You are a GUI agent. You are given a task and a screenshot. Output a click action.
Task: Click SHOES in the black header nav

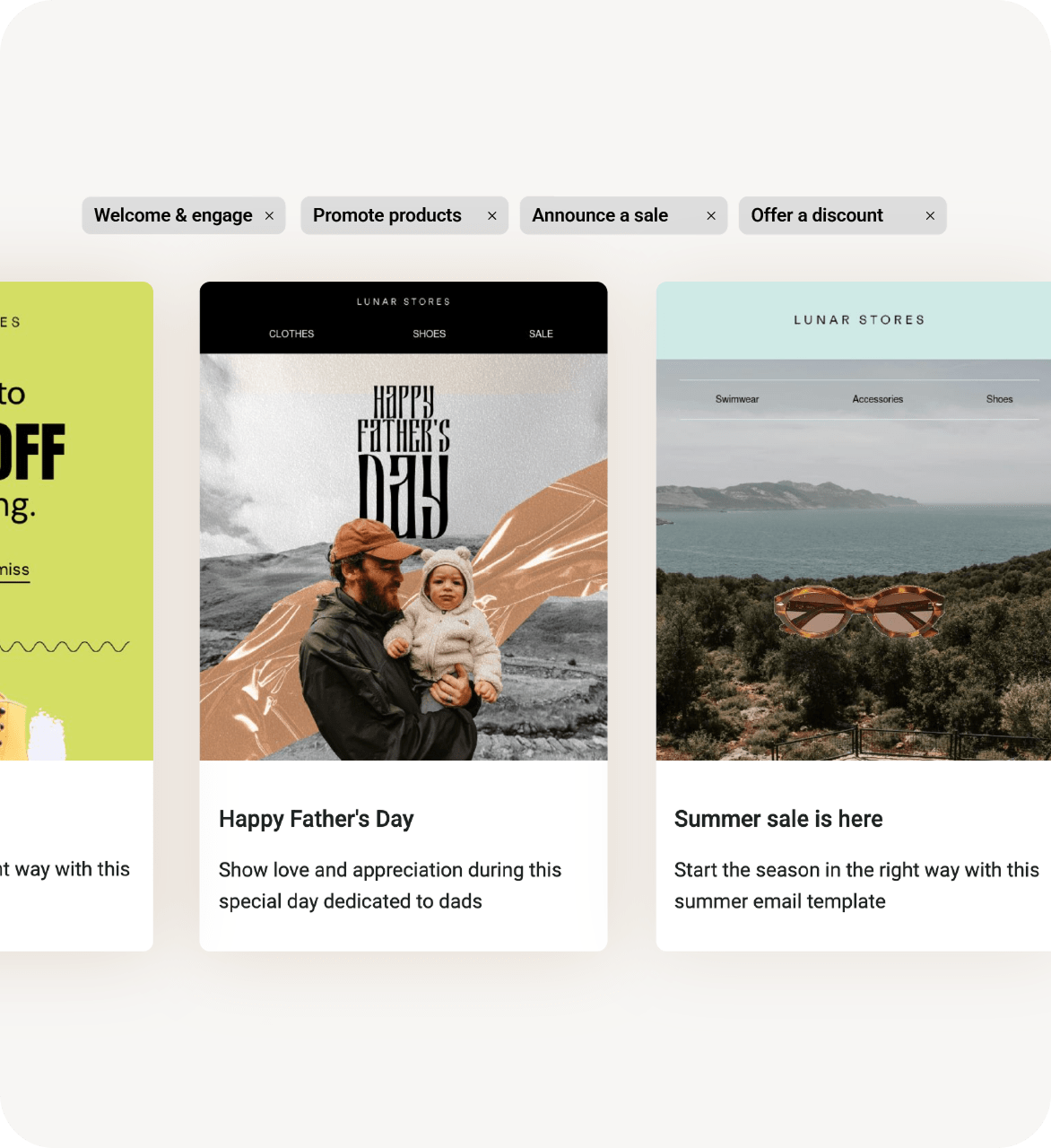pyautogui.click(x=429, y=334)
